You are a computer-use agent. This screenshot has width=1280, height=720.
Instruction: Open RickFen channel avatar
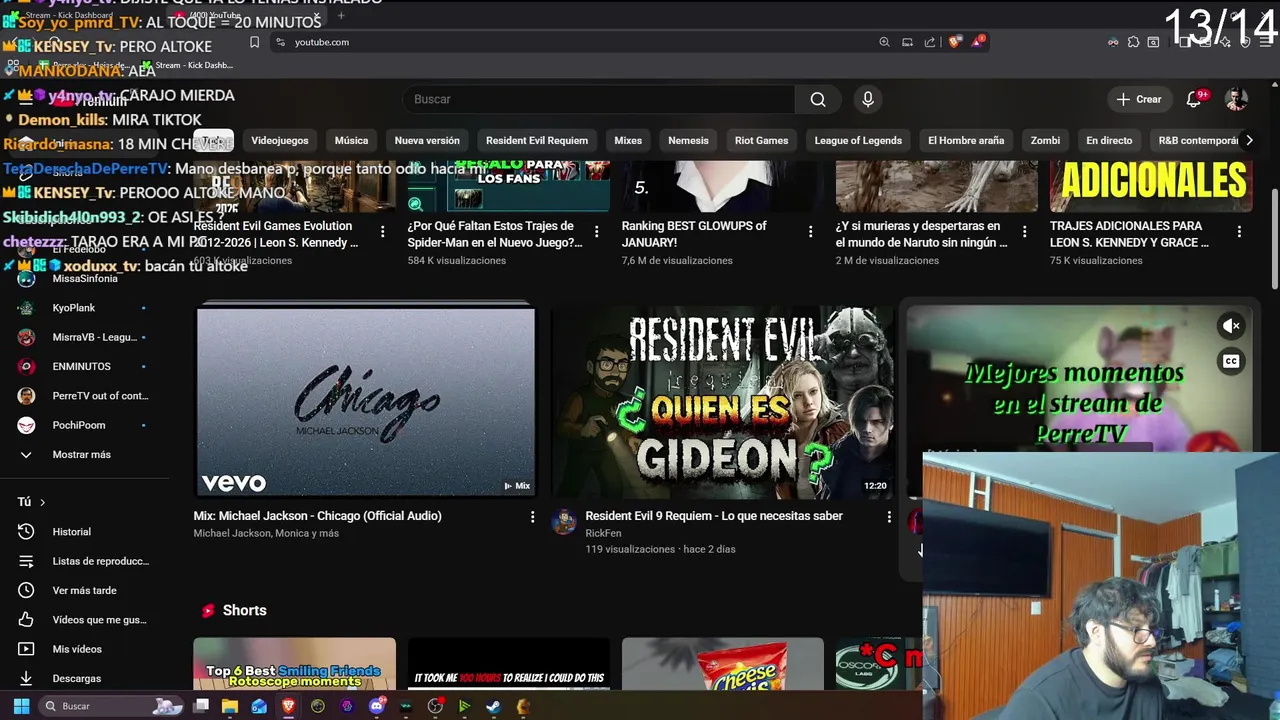point(565,521)
